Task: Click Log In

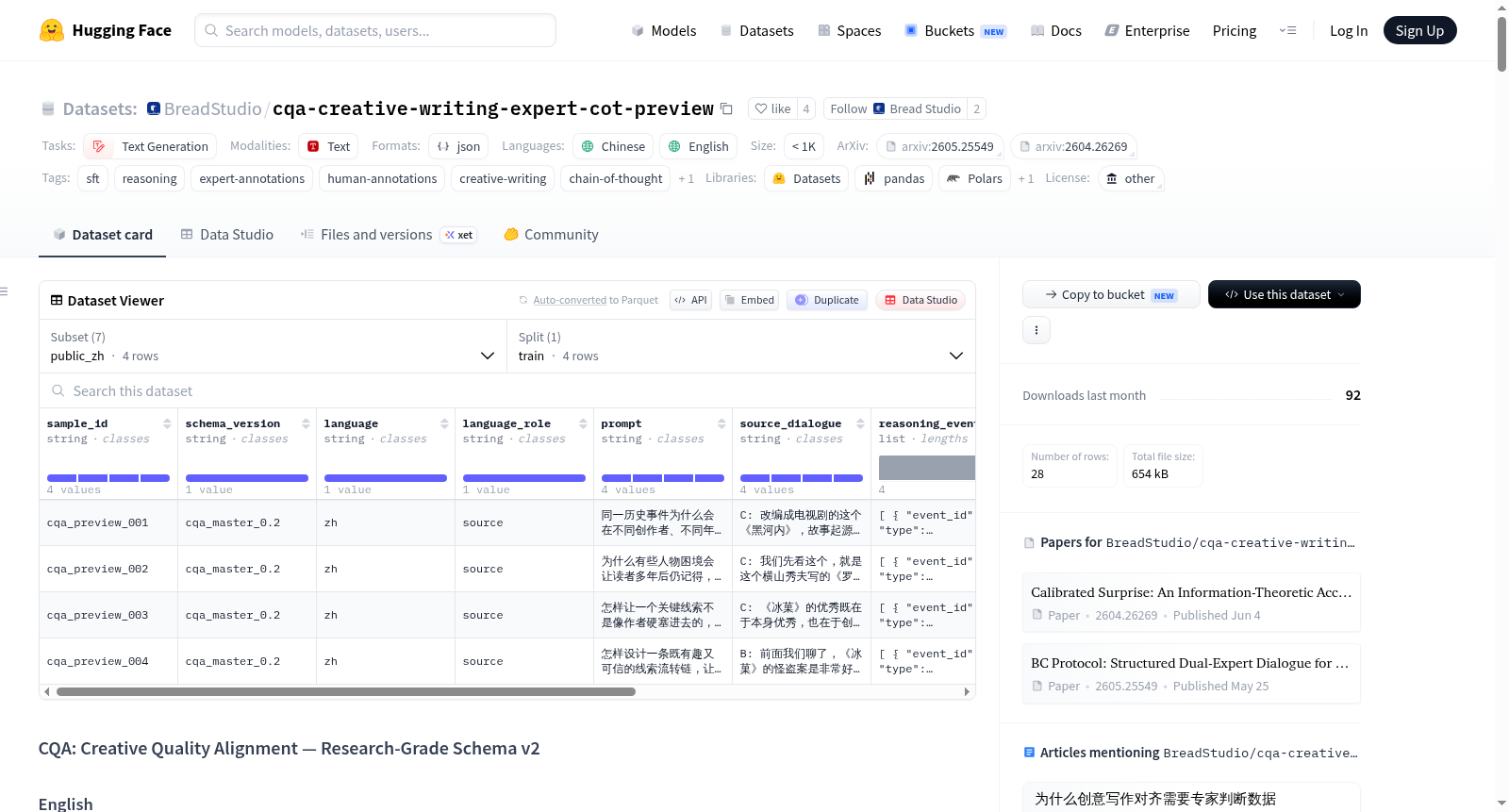Action: click(x=1348, y=30)
